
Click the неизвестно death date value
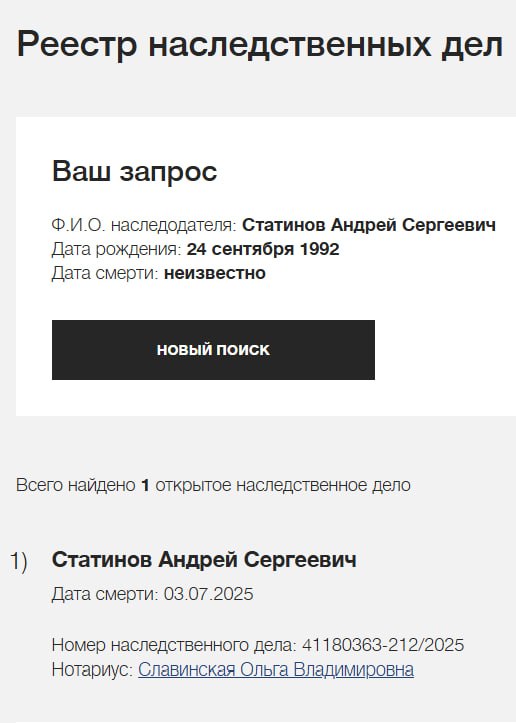point(215,273)
